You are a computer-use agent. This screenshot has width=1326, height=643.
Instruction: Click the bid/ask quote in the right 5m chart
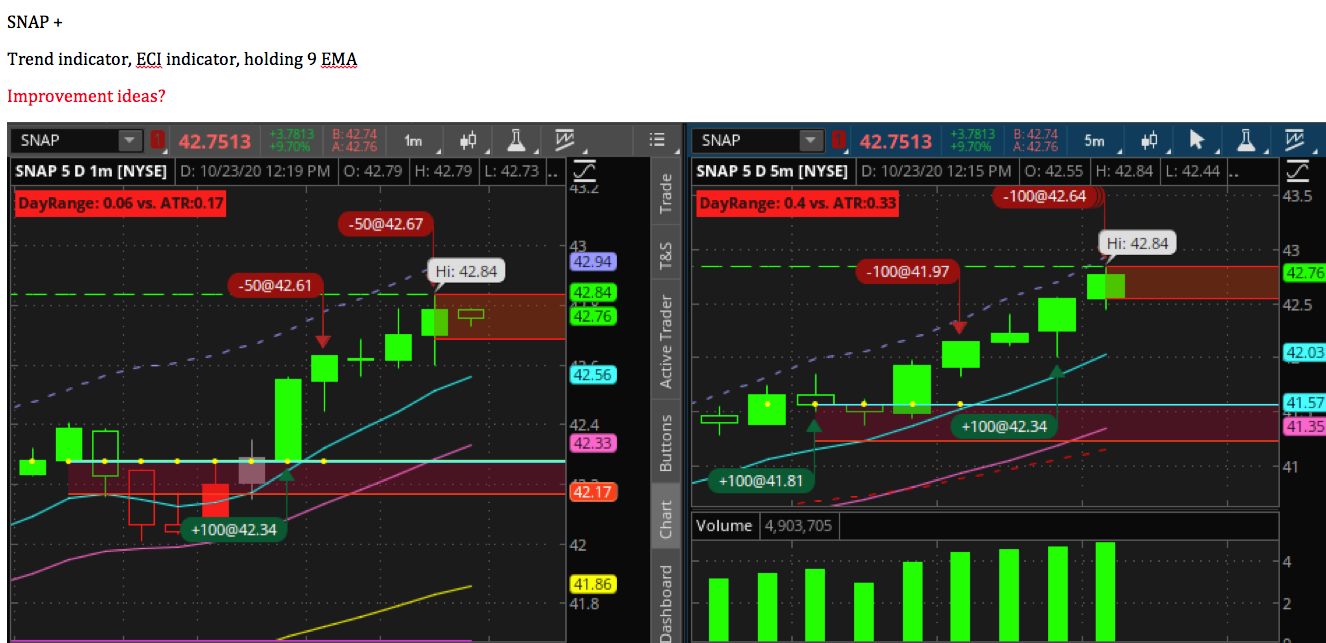[1034, 140]
